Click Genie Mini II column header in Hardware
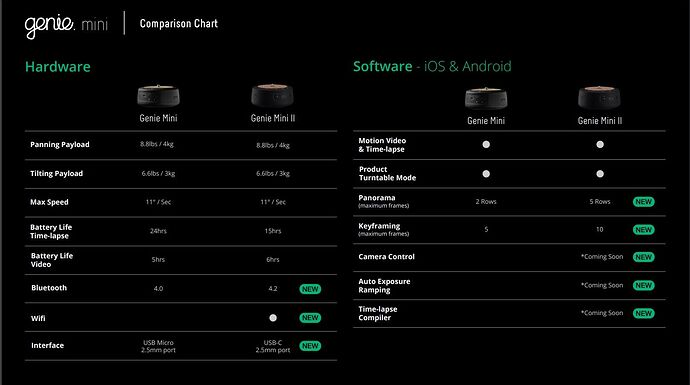 click(x=273, y=118)
